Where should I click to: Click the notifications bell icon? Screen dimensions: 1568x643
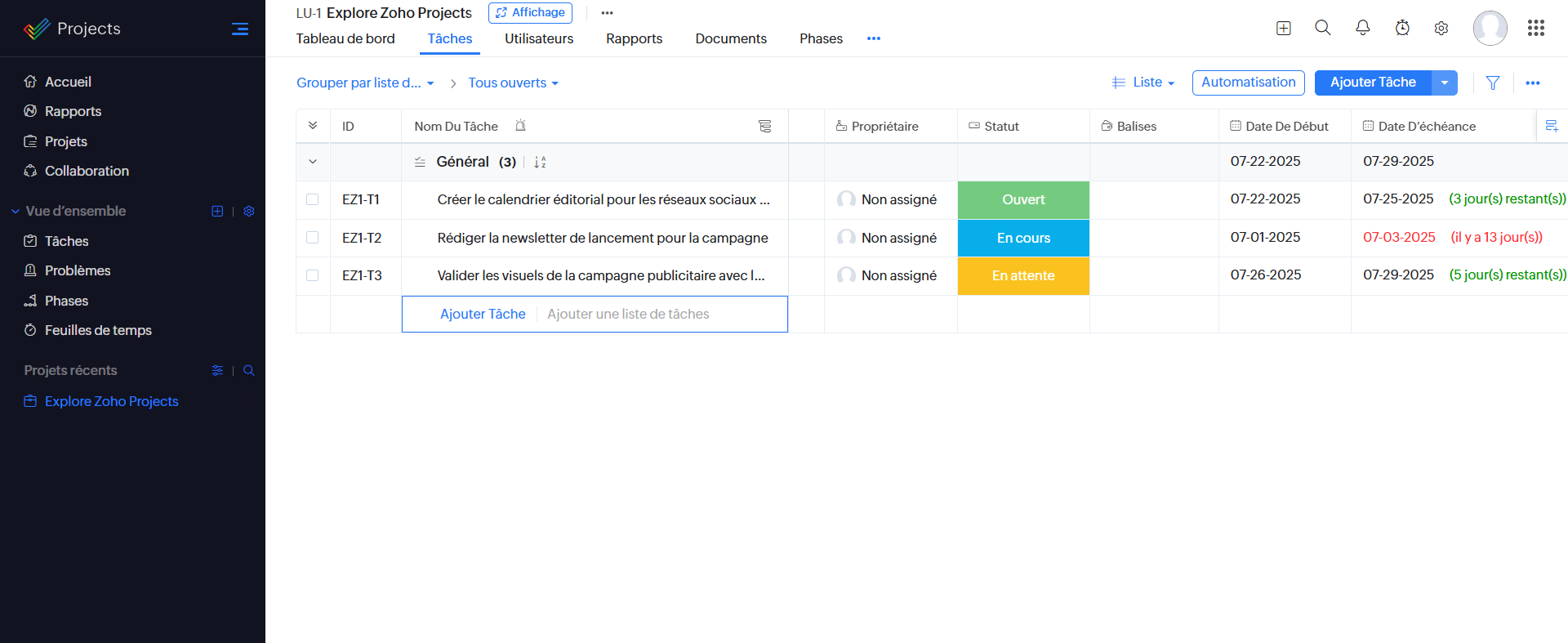point(1362,29)
